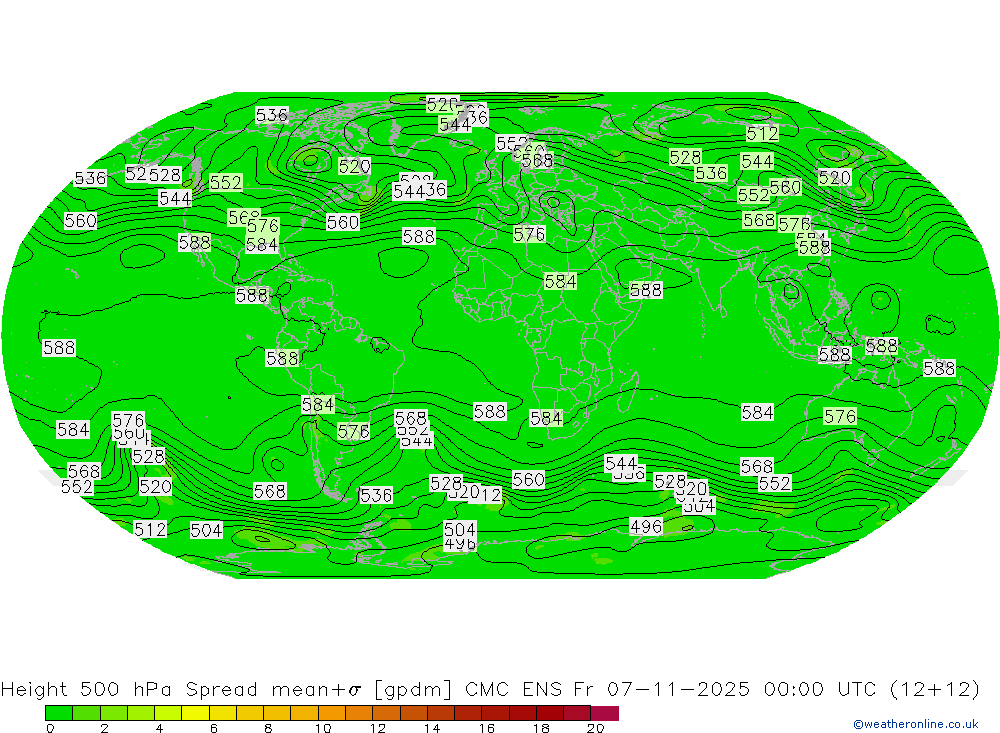1000x733 pixels.
Task: Choose the orange legend swatch at 10
Action: click(x=332, y=713)
